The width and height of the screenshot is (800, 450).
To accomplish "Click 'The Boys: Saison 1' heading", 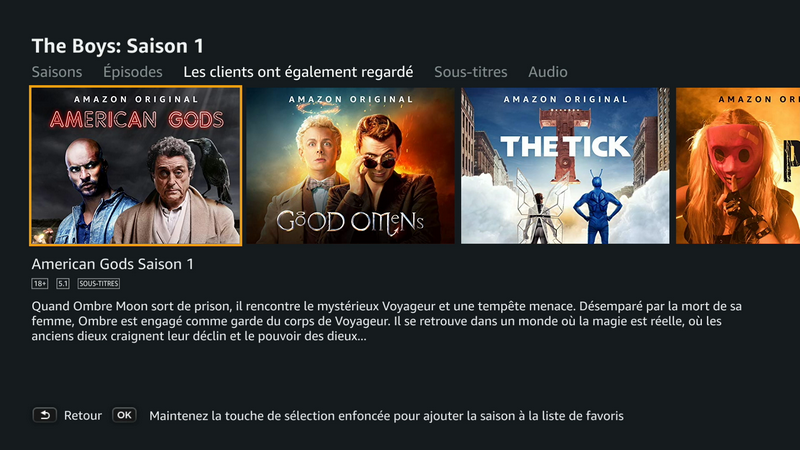I will [x=117, y=46].
